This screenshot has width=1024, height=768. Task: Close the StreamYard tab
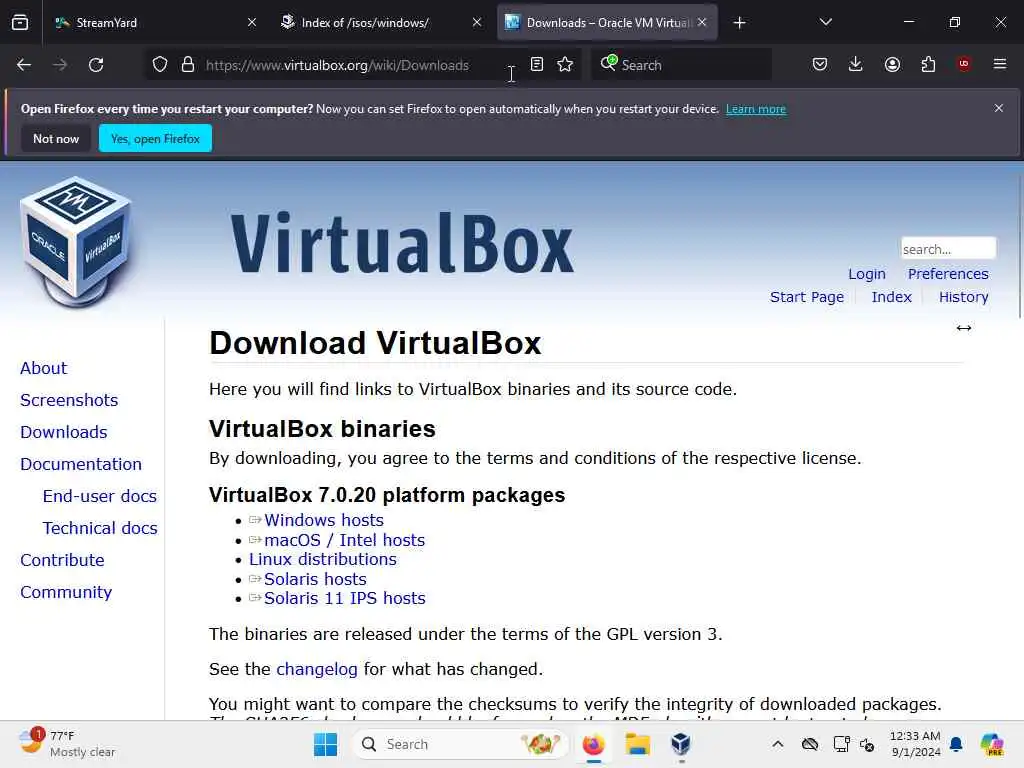[x=252, y=23]
